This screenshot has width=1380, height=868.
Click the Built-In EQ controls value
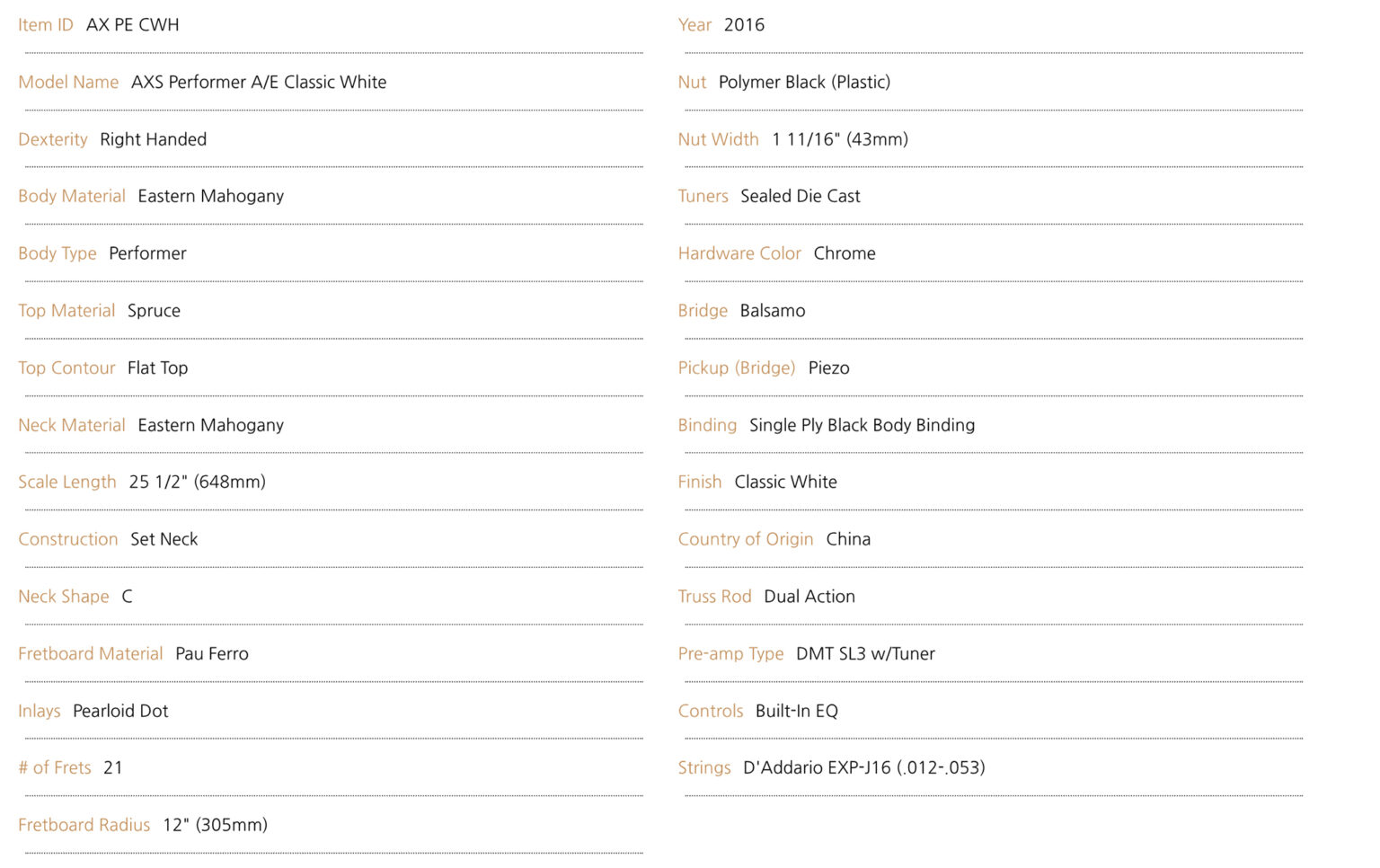pos(797,712)
